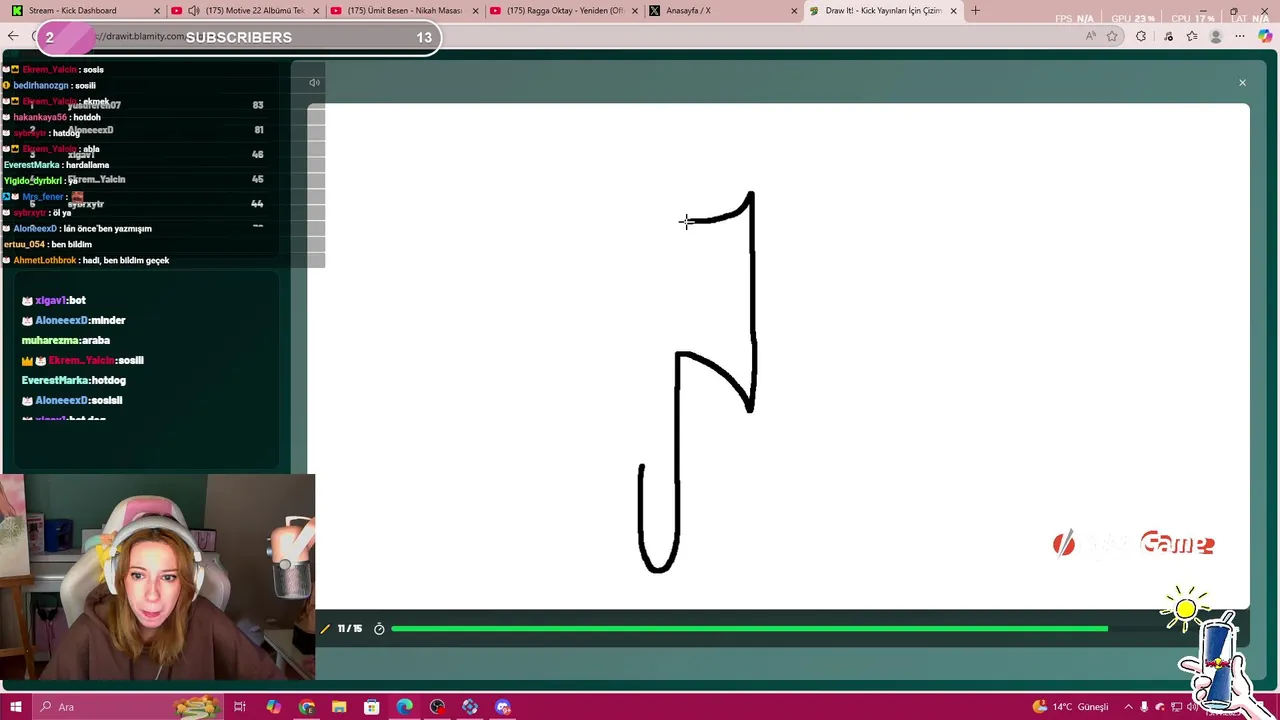Open favorites list icon in toolbar
The image size is (1280, 720).
[1192, 36]
